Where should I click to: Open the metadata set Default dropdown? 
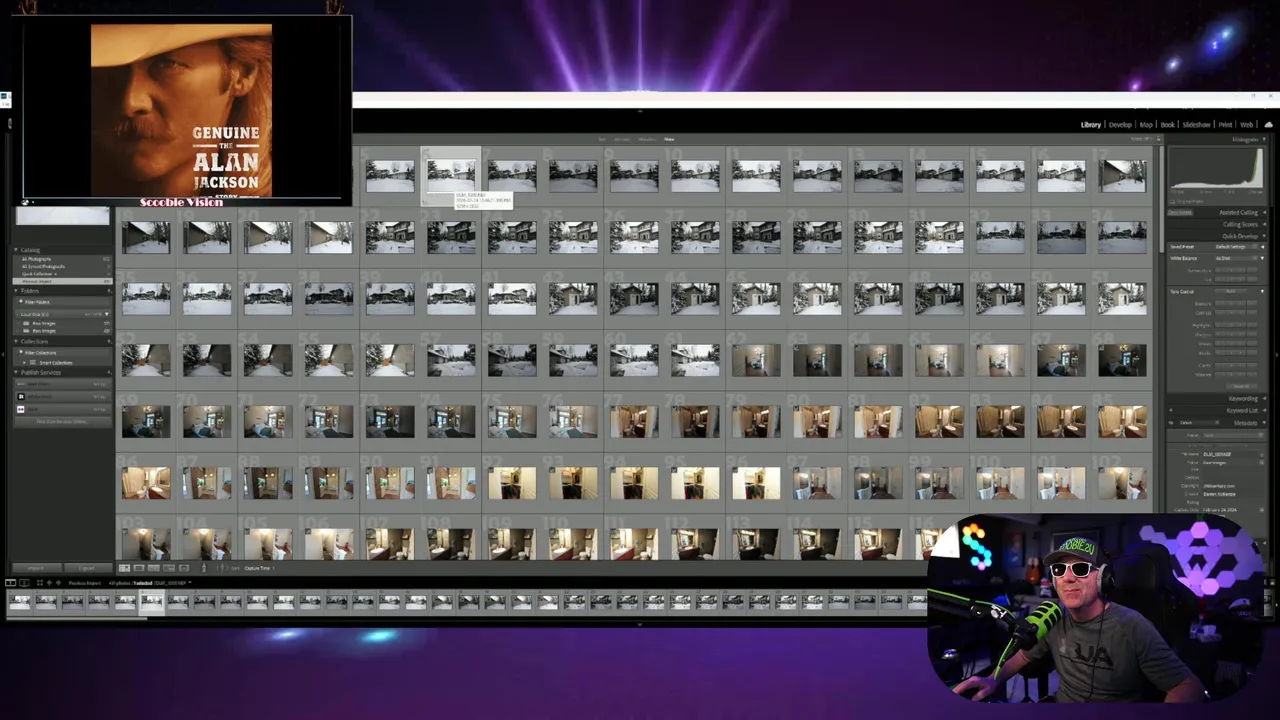[x=1198, y=422]
